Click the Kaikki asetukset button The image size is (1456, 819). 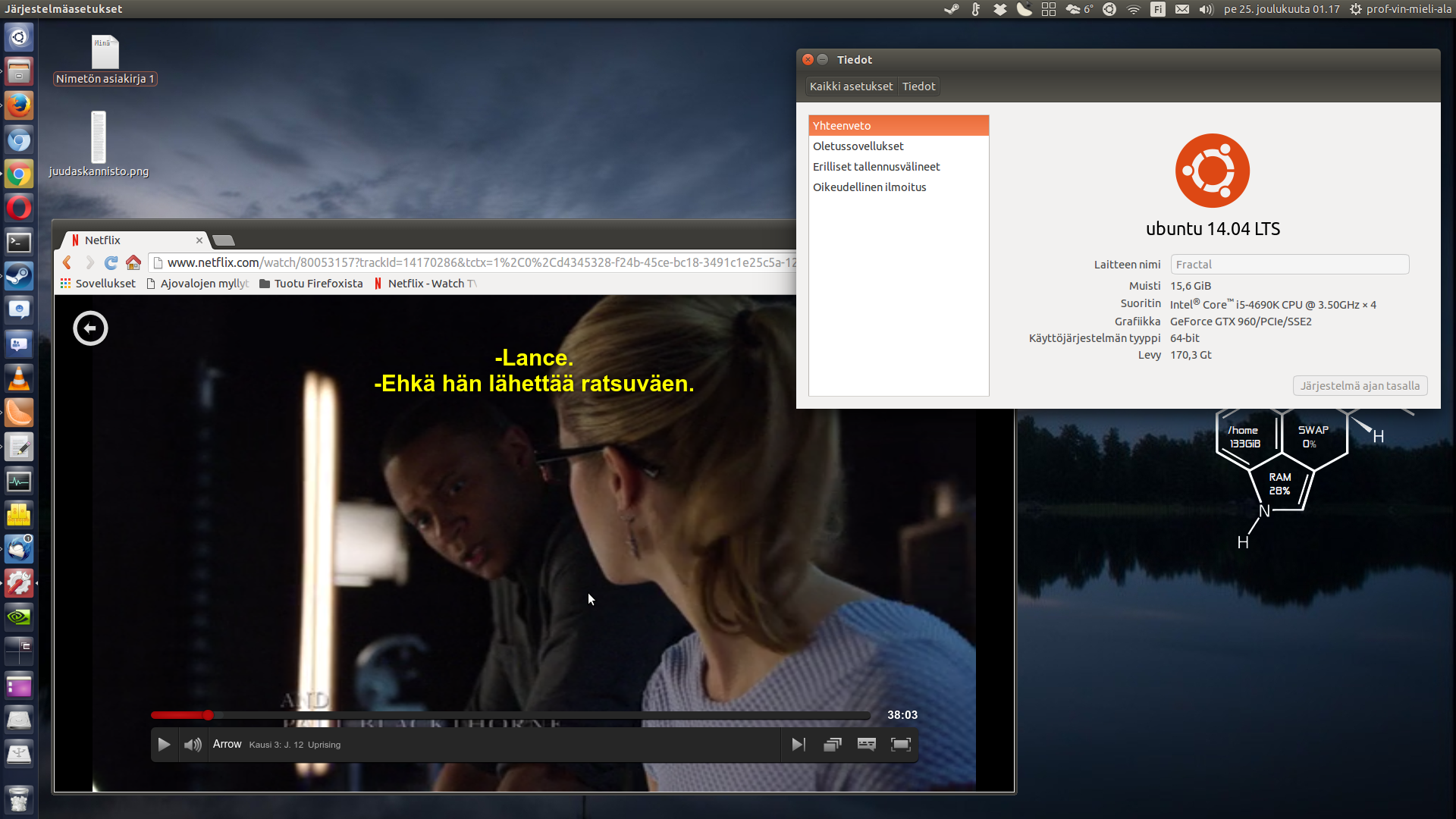pyautogui.click(x=851, y=86)
